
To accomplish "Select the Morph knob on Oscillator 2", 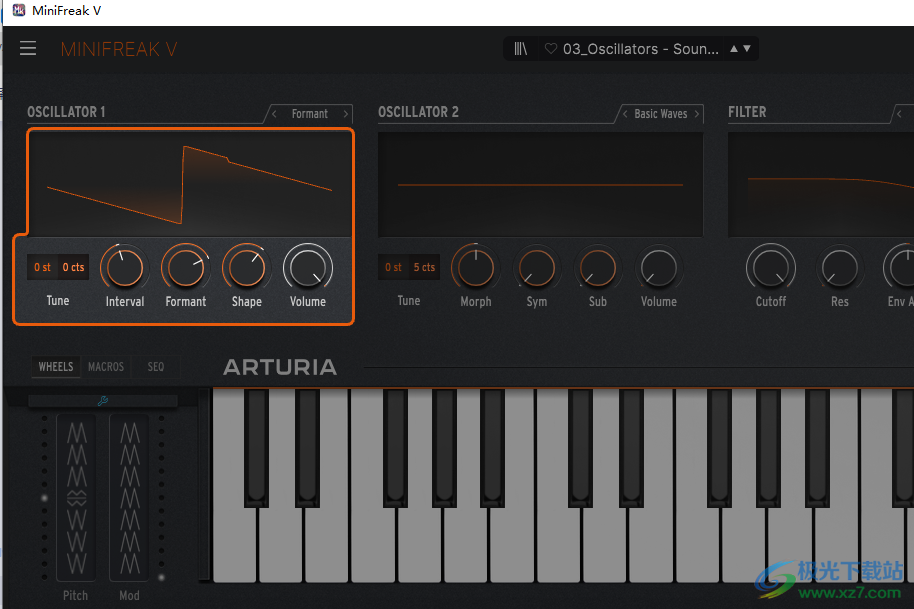I will click(475, 268).
